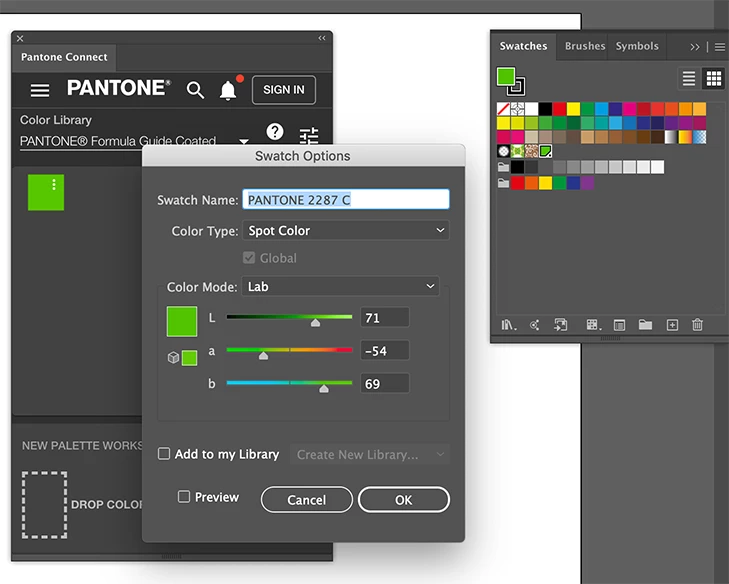Click the small in-gamut green correction swatch

coord(189,358)
